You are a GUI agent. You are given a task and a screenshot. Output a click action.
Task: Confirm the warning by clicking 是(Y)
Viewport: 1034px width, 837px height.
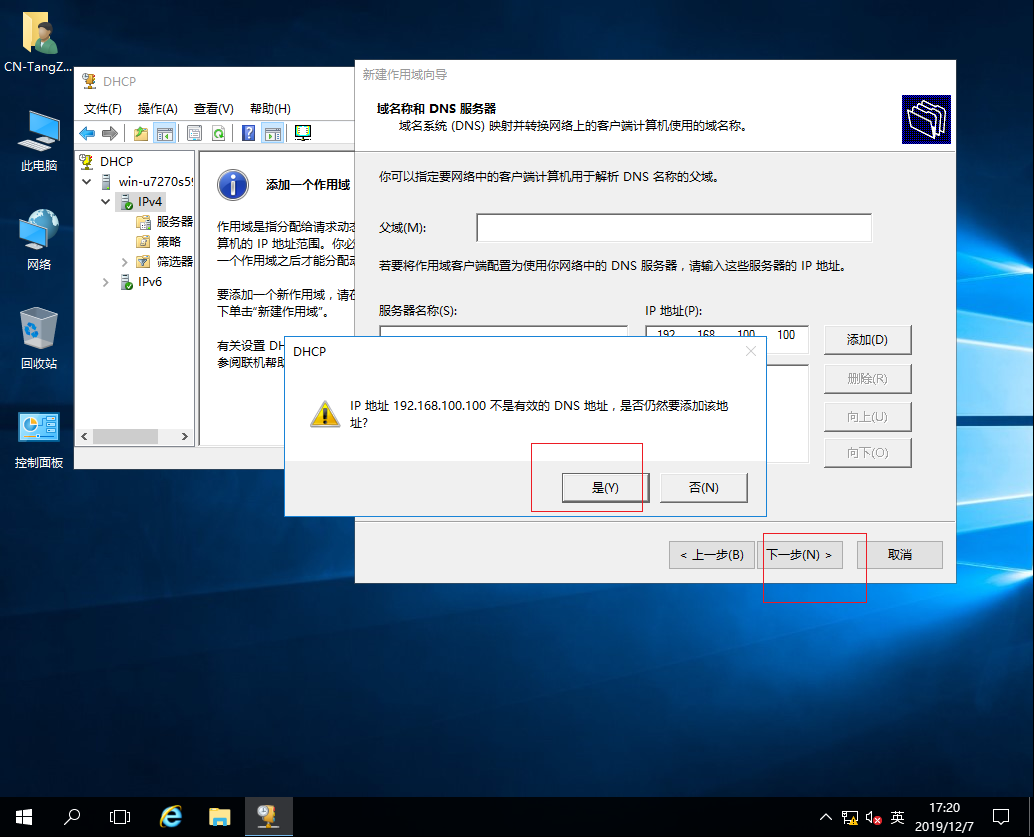click(604, 488)
